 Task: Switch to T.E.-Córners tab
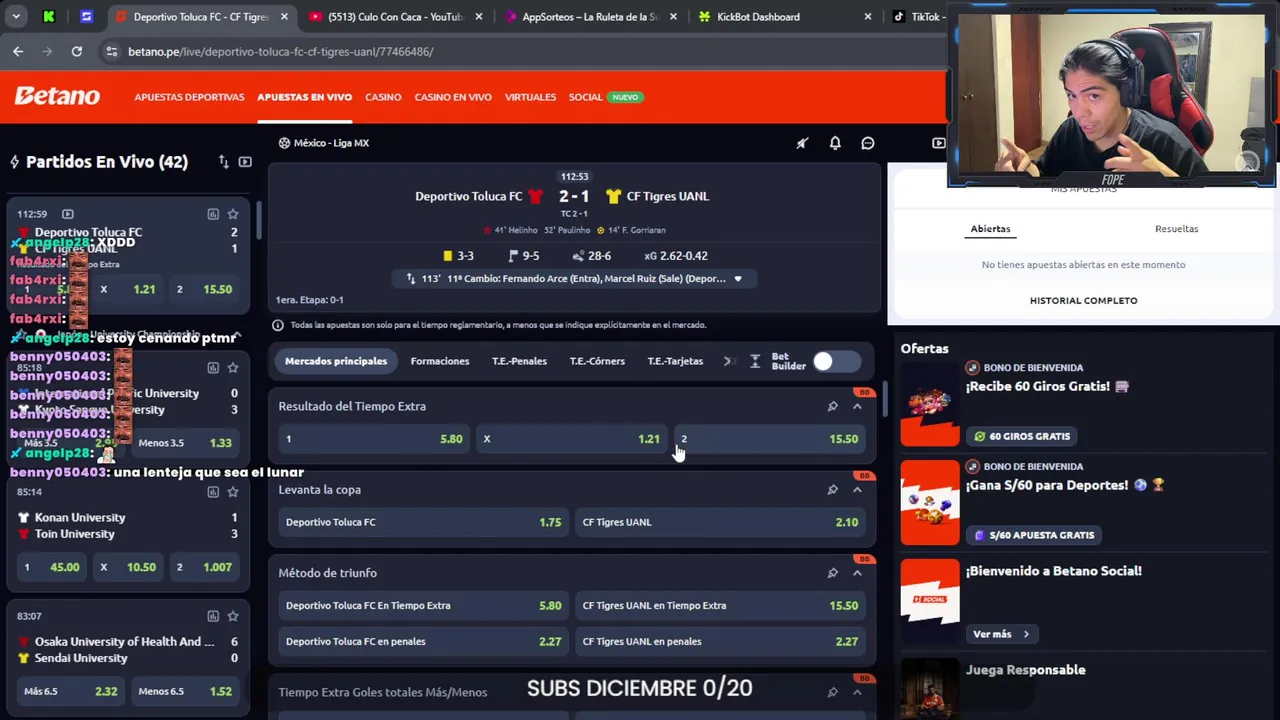pyautogui.click(x=597, y=361)
